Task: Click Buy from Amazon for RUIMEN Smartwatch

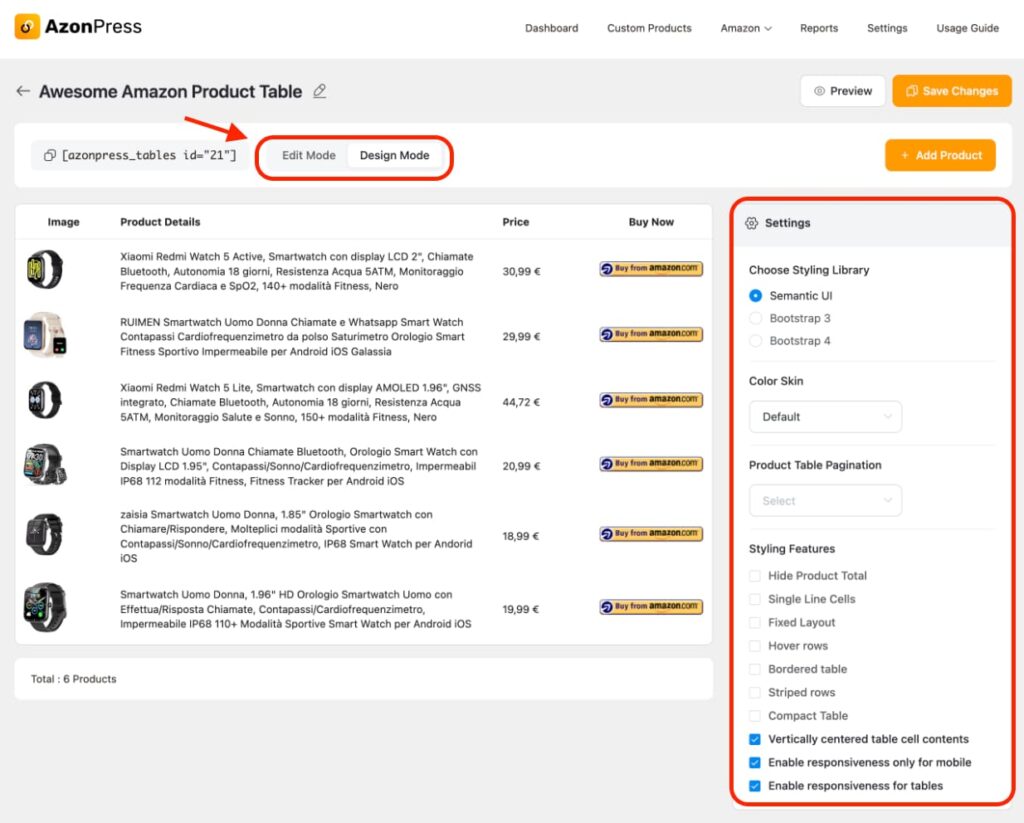Action: coord(651,334)
